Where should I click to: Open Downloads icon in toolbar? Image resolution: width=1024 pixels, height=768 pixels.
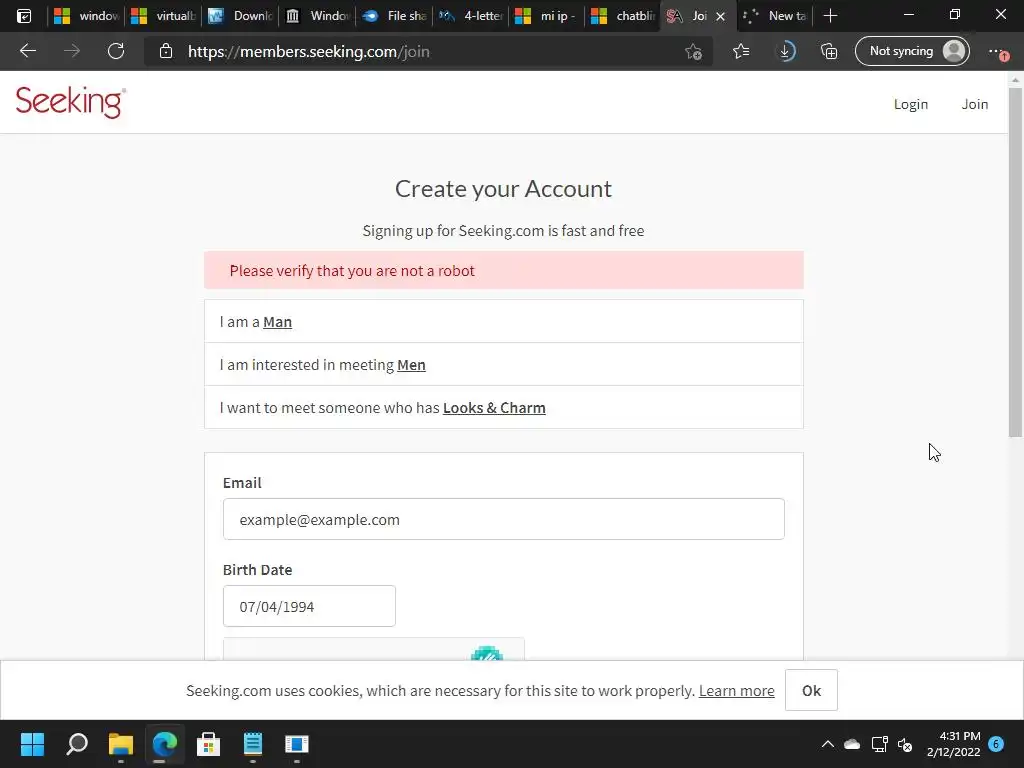pyautogui.click(x=786, y=51)
